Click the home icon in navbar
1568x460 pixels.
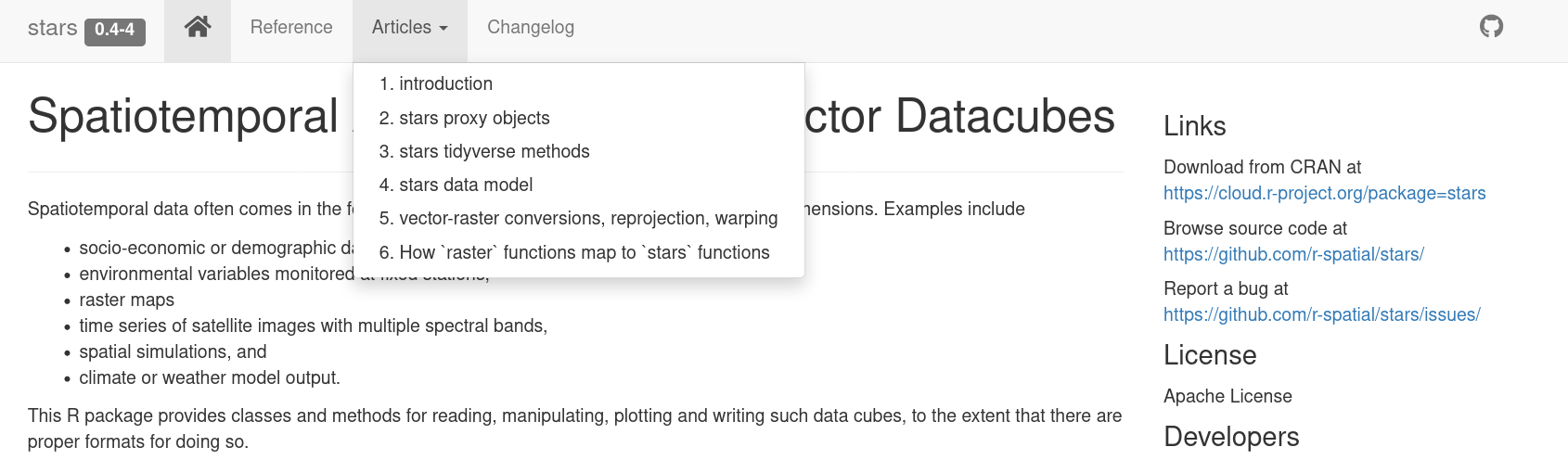coord(198,28)
